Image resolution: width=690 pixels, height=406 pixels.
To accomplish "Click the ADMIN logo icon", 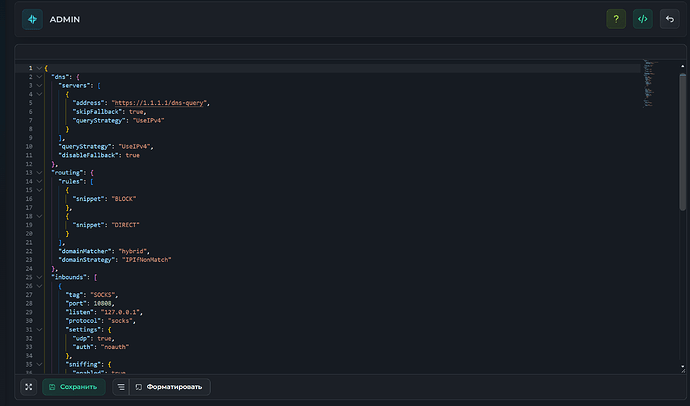I will point(32,19).
